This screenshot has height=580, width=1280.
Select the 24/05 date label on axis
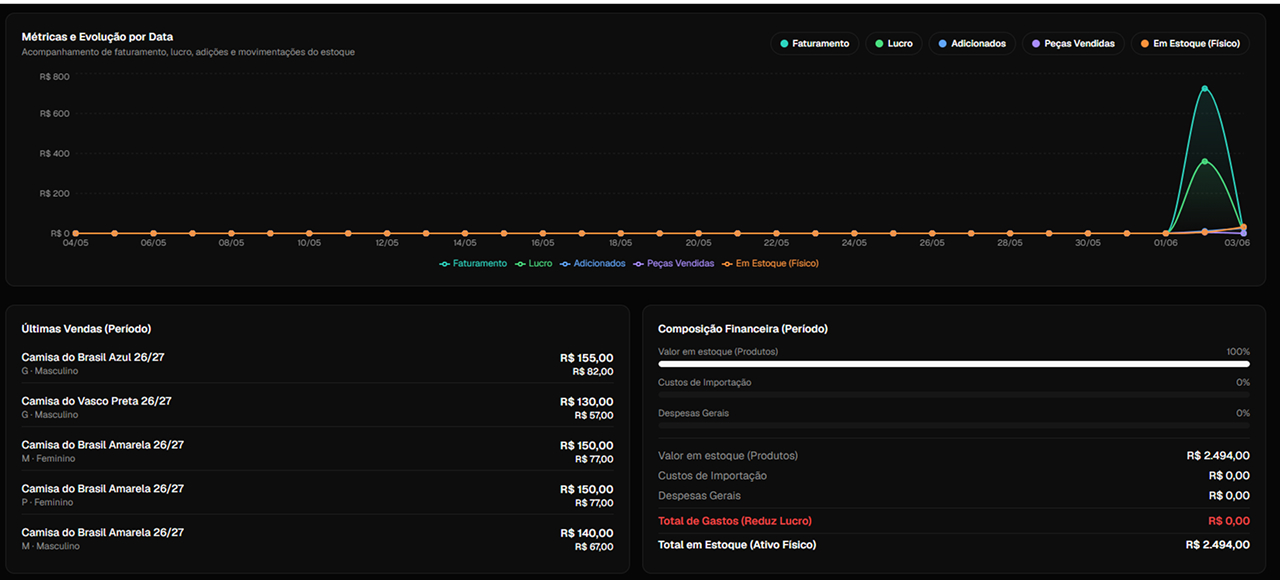pos(854,243)
